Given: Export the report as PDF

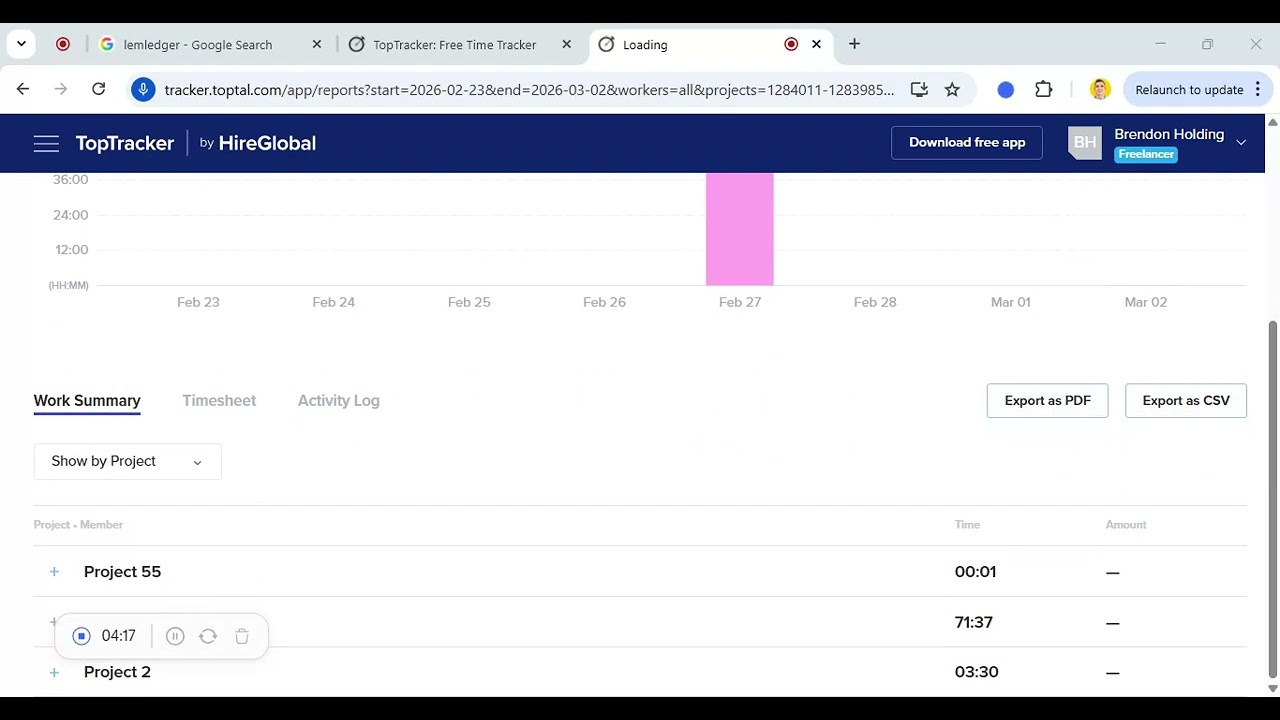Looking at the screenshot, I should pos(1047,400).
